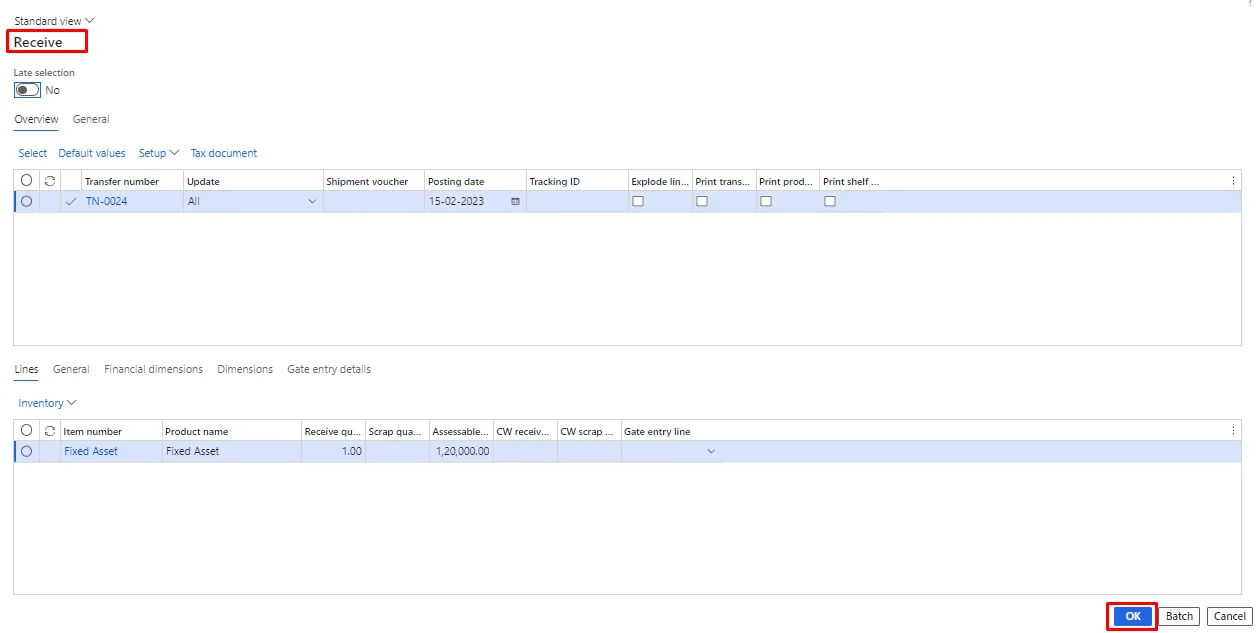
Task: Open lines grid column options menu
Action: (x=1233, y=431)
